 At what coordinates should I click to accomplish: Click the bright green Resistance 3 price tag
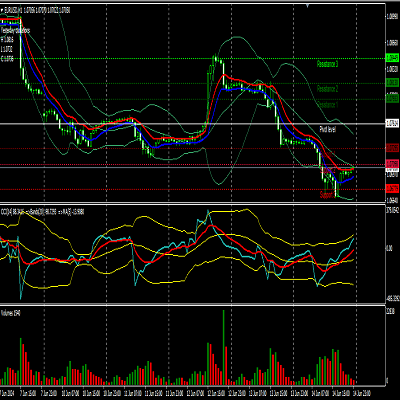tap(392, 58)
